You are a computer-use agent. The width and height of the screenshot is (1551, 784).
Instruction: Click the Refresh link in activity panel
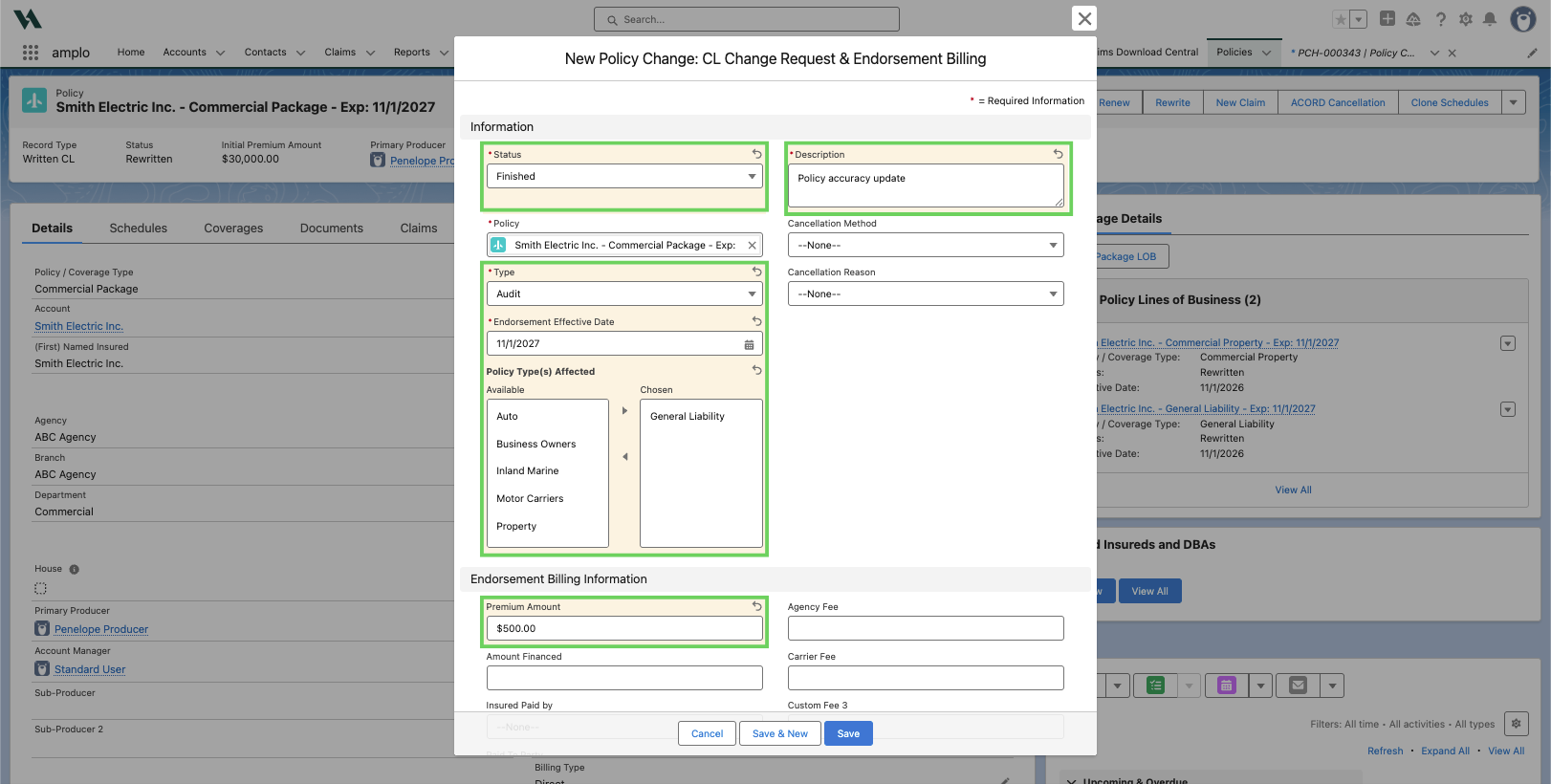click(x=1386, y=751)
